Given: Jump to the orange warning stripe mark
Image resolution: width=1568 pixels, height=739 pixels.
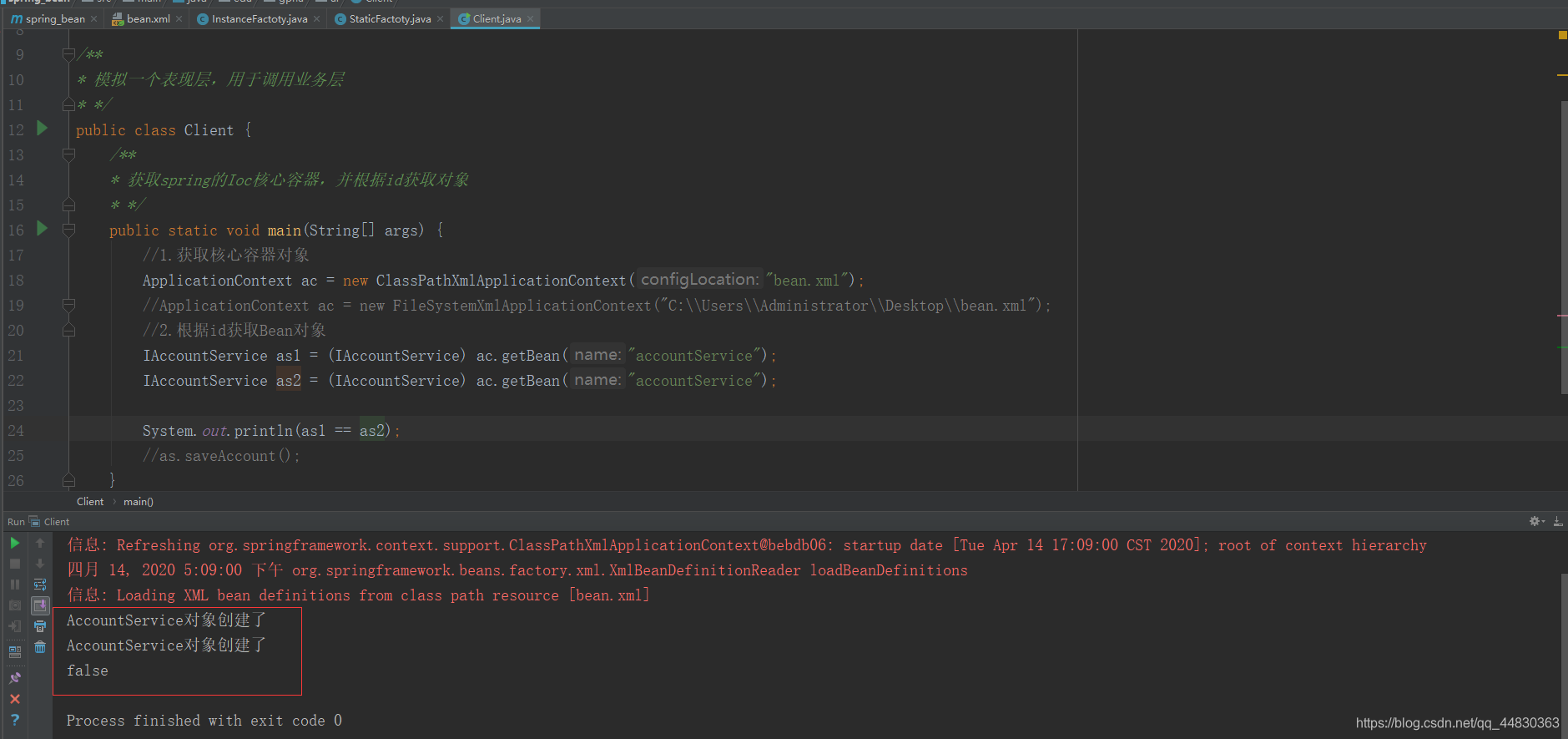Looking at the screenshot, I should click(x=1562, y=75).
